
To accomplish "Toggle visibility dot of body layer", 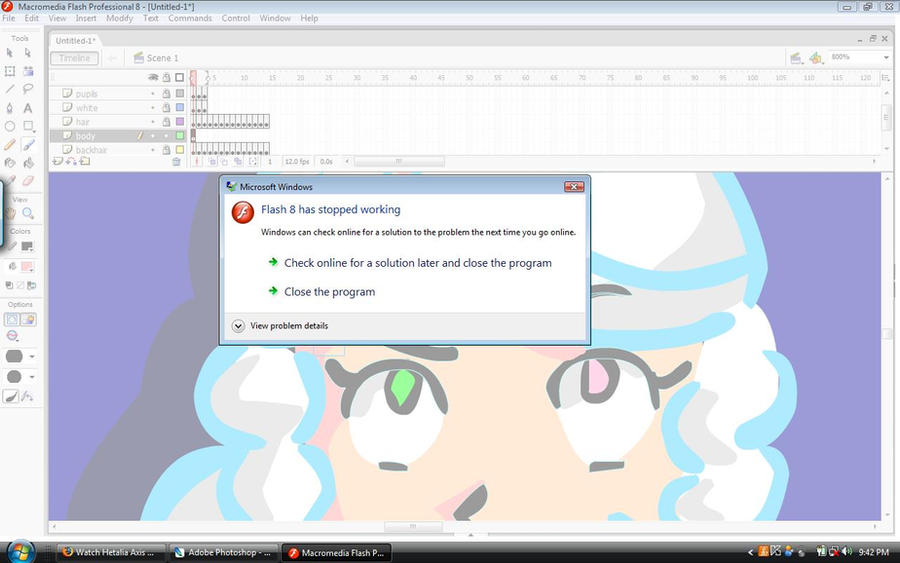I will point(153,136).
